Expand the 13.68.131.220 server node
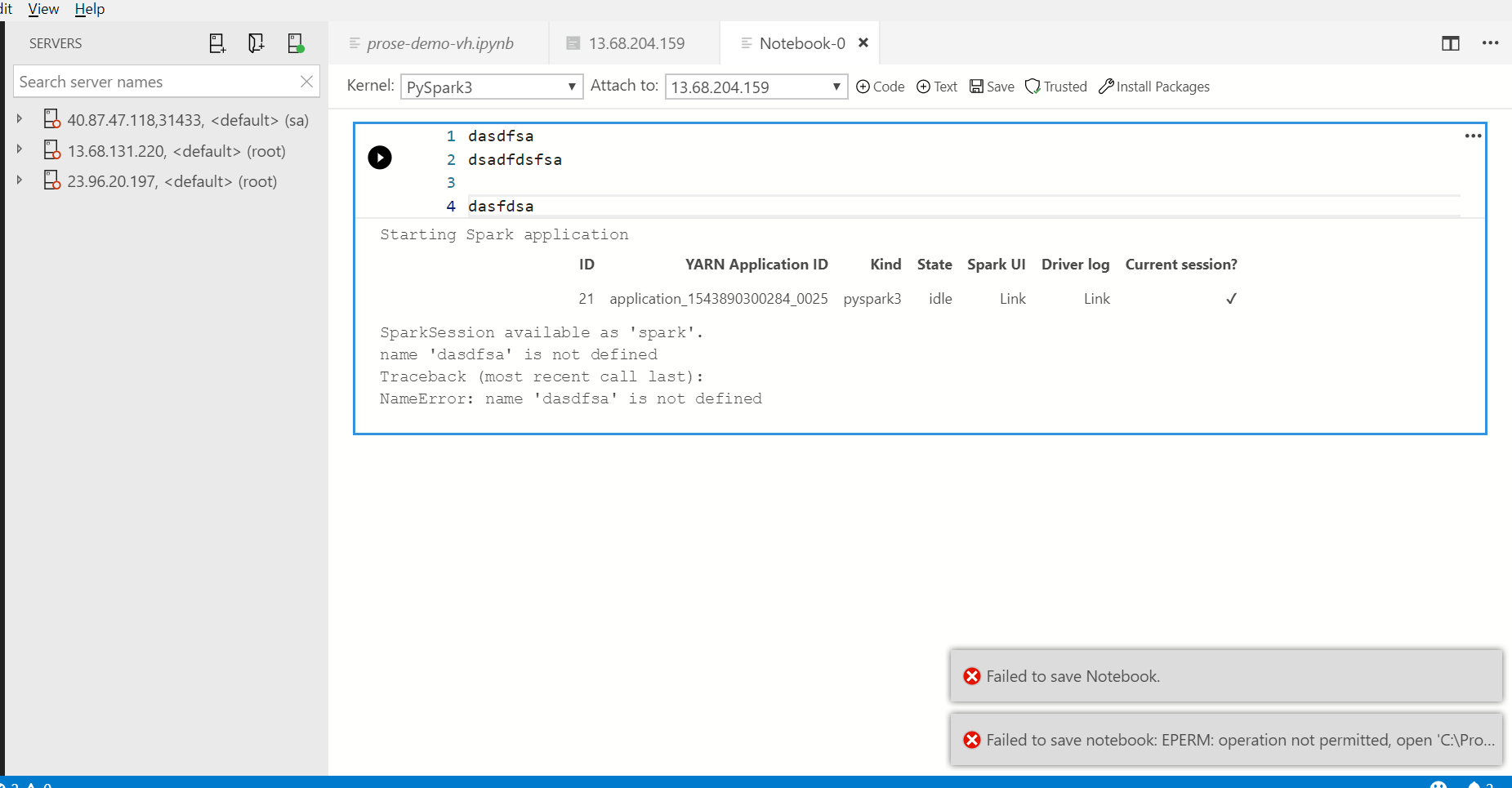The image size is (1512, 788). [x=20, y=150]
